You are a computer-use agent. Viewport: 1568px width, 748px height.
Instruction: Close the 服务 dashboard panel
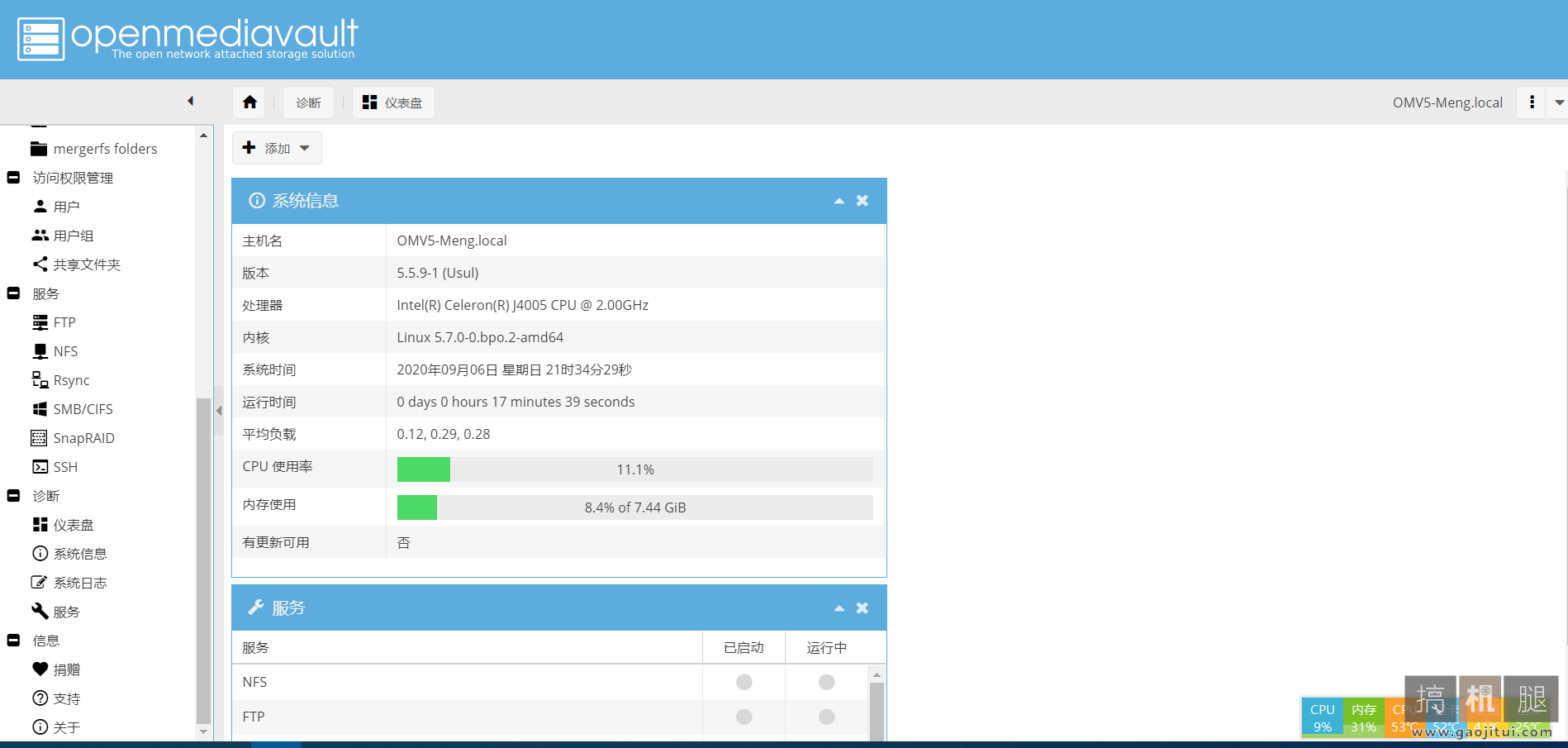[862, 608]
